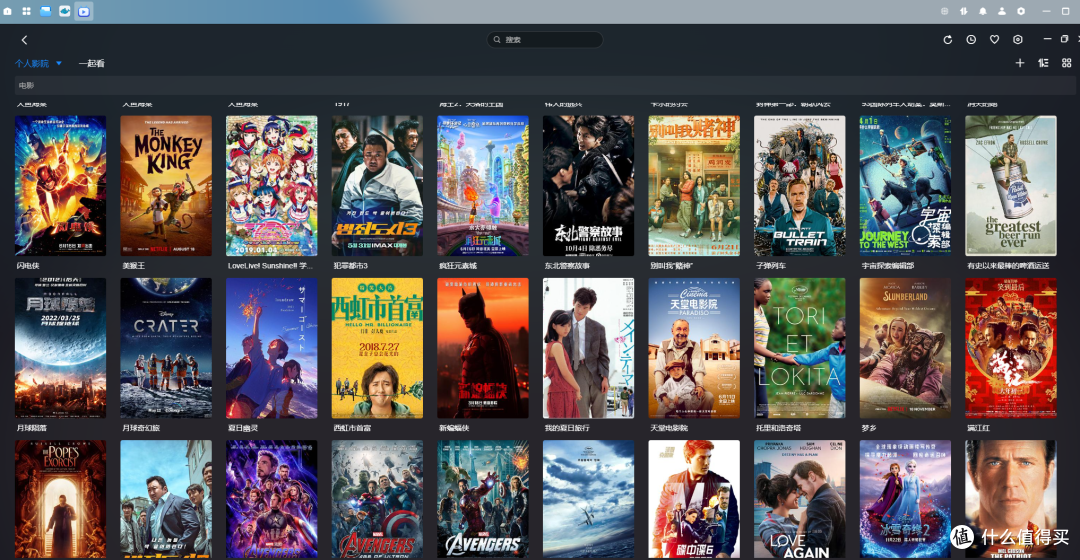Open notifications bell in system tray

(x=983, y=11)
